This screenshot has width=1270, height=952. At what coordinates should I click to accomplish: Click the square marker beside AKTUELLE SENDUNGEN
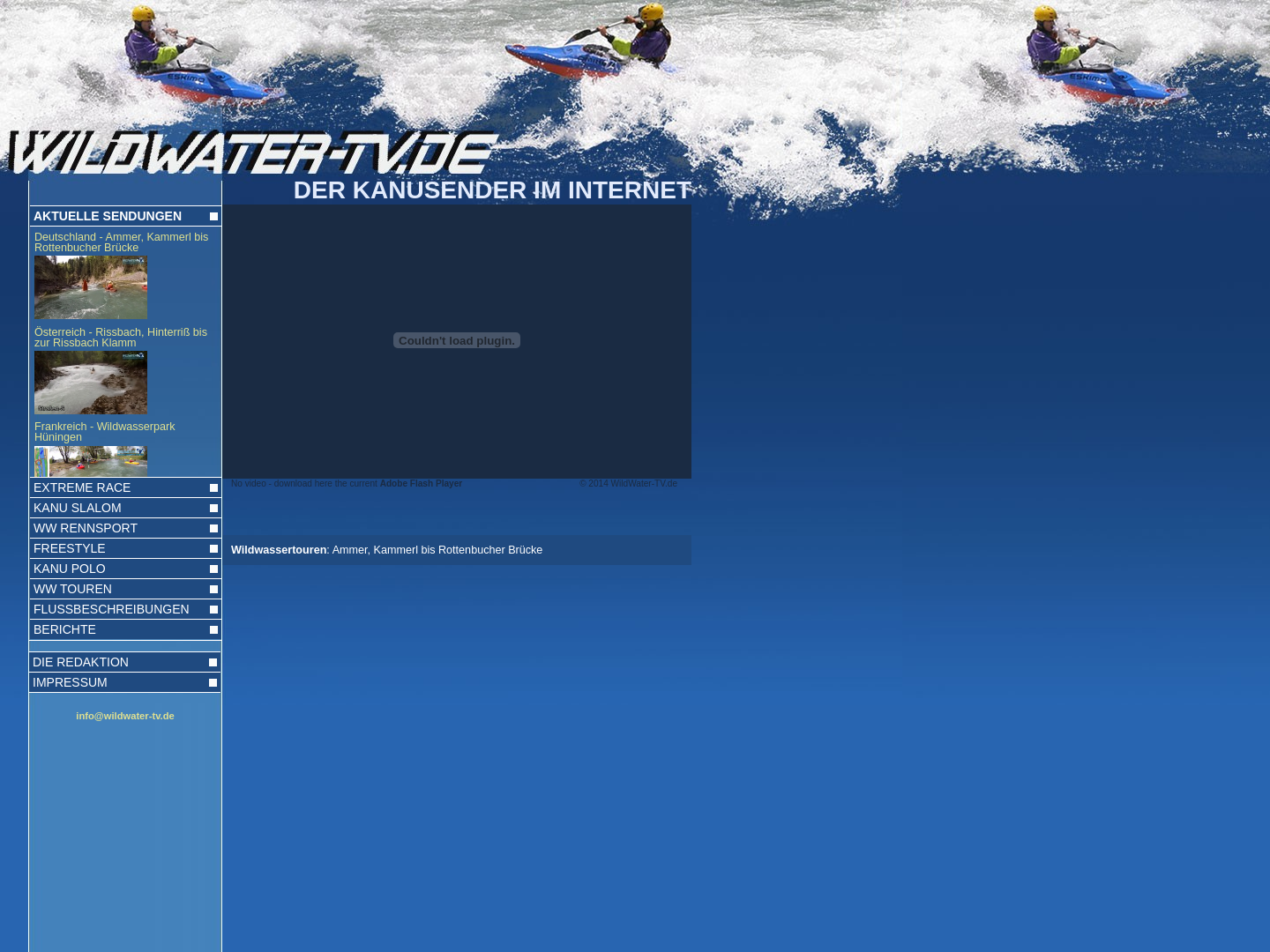pos(213,217)
